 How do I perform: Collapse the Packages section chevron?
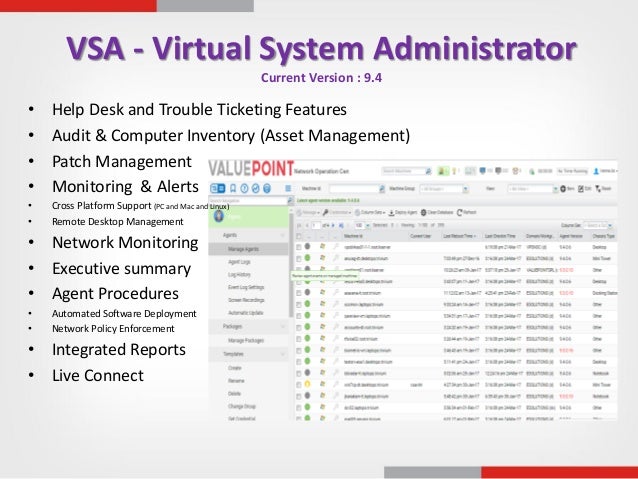click(x=283, y=326)
